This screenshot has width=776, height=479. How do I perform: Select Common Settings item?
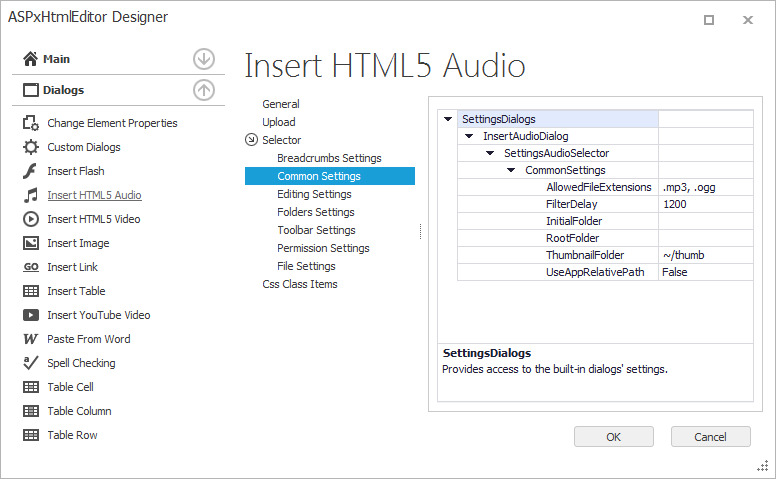(x=330, y=176)
